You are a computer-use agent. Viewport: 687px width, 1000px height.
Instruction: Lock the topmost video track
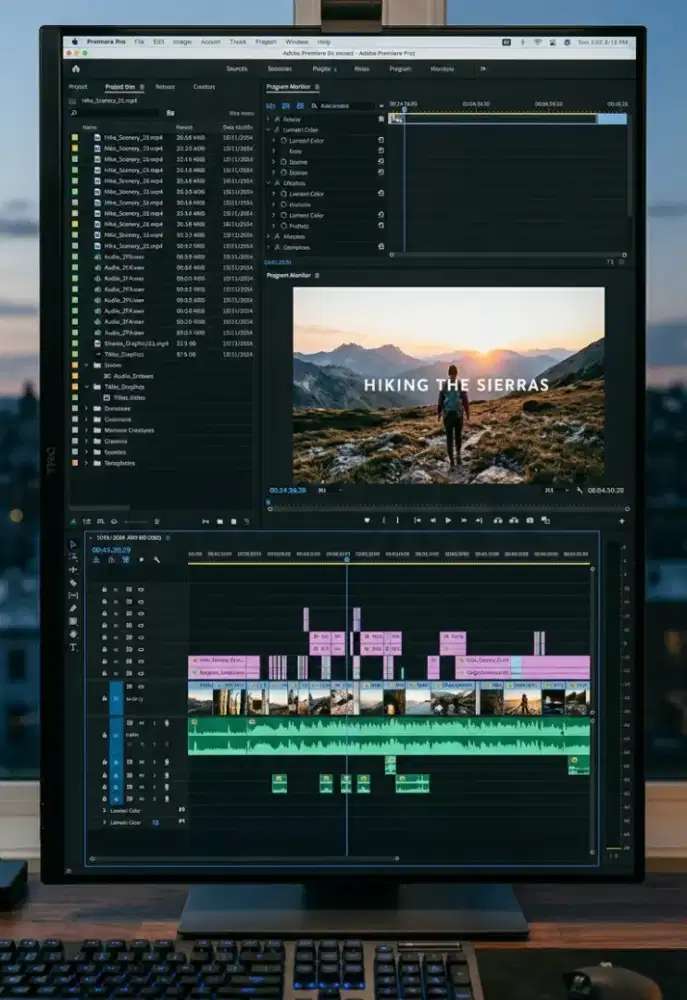(104, 589)
